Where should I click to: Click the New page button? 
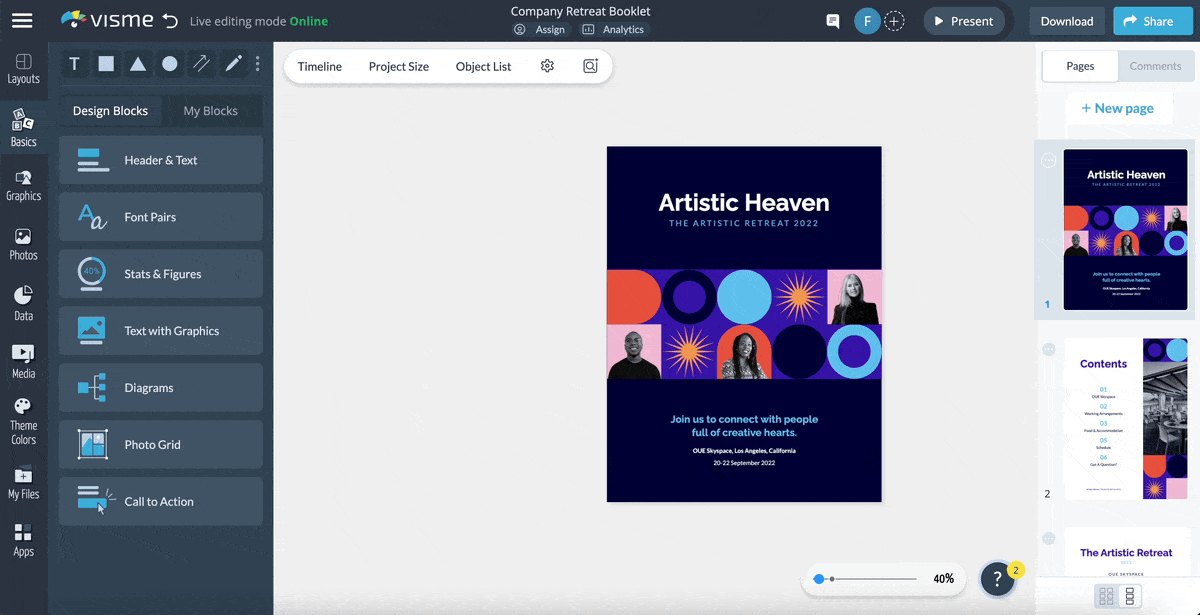[x=1116, y=108]
